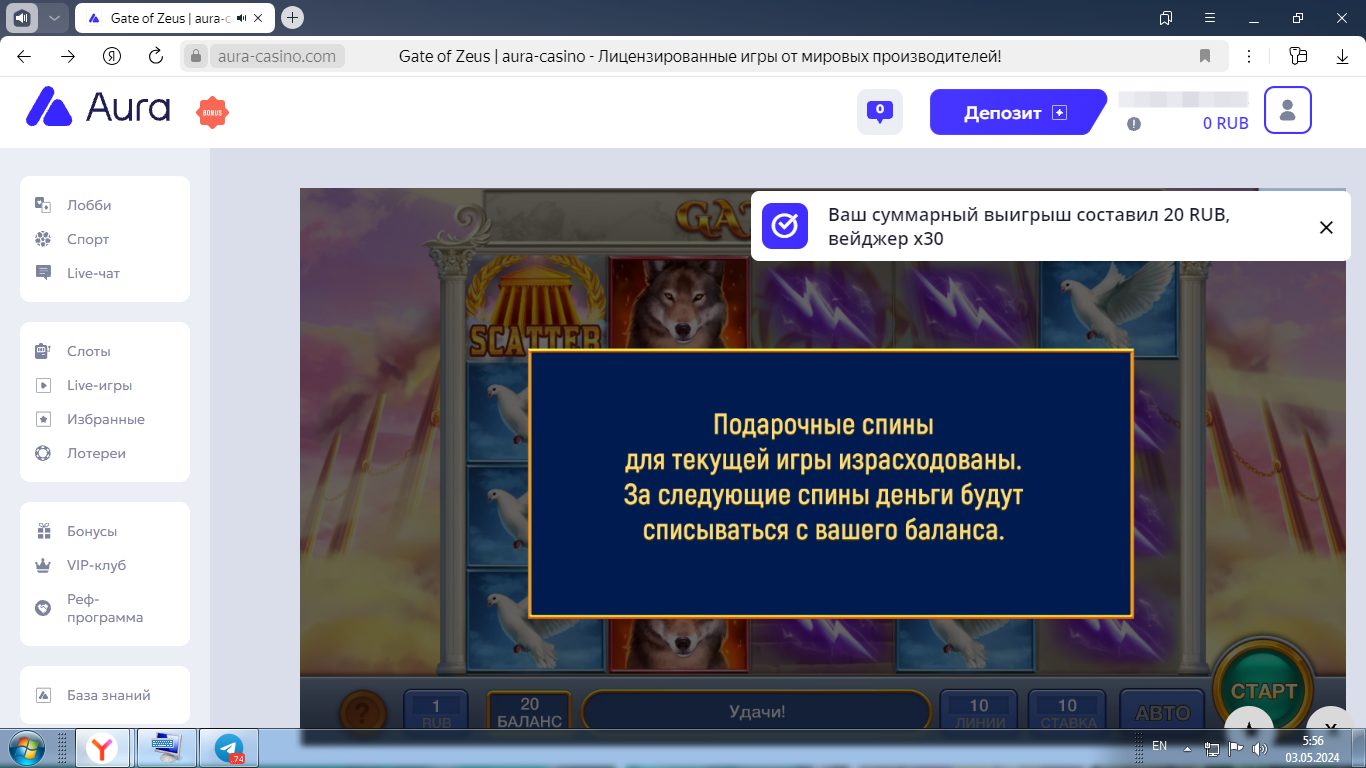Click the Yandex Browser taskbar icon

(x=101, y=748)
